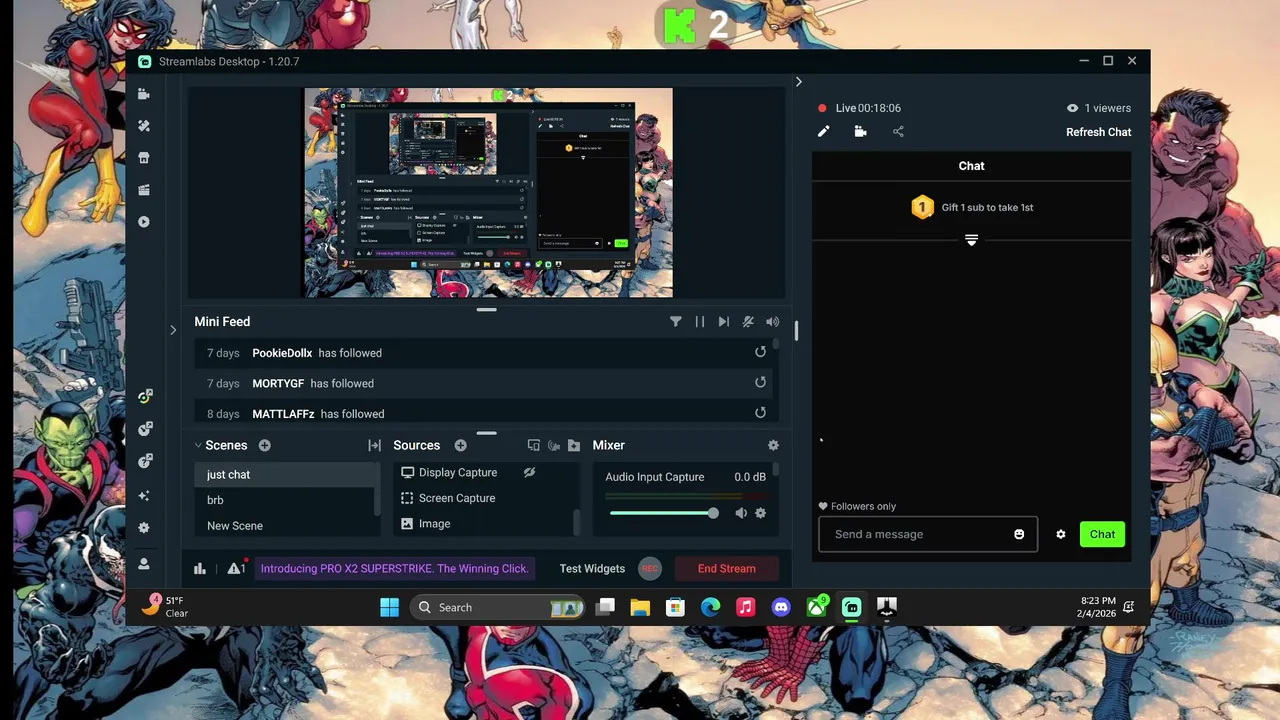1280x720 pixels.
Task: Filter events in the Mini Feed
Action: tap(676, 322)
